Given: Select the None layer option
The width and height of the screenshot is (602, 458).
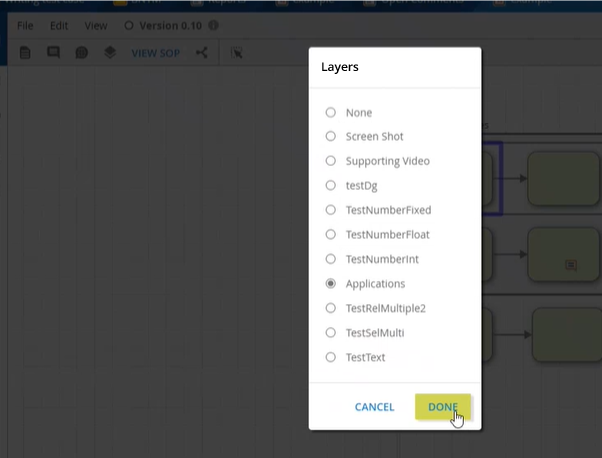Looking at the screenshot, I should pos(331,112).
